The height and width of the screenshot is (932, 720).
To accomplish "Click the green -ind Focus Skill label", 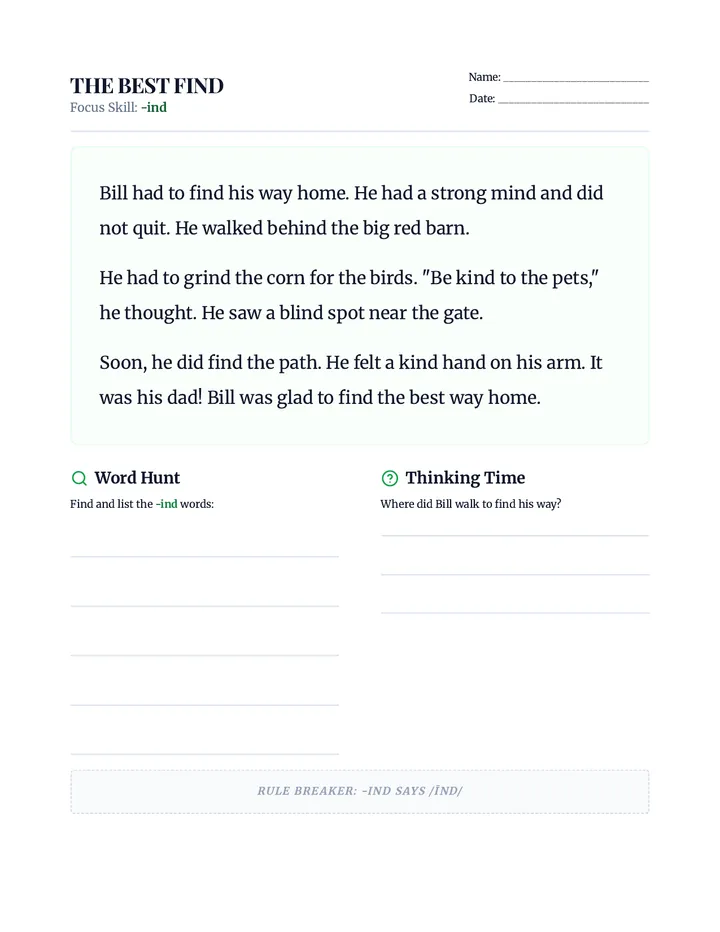I will tap(154, 108).
